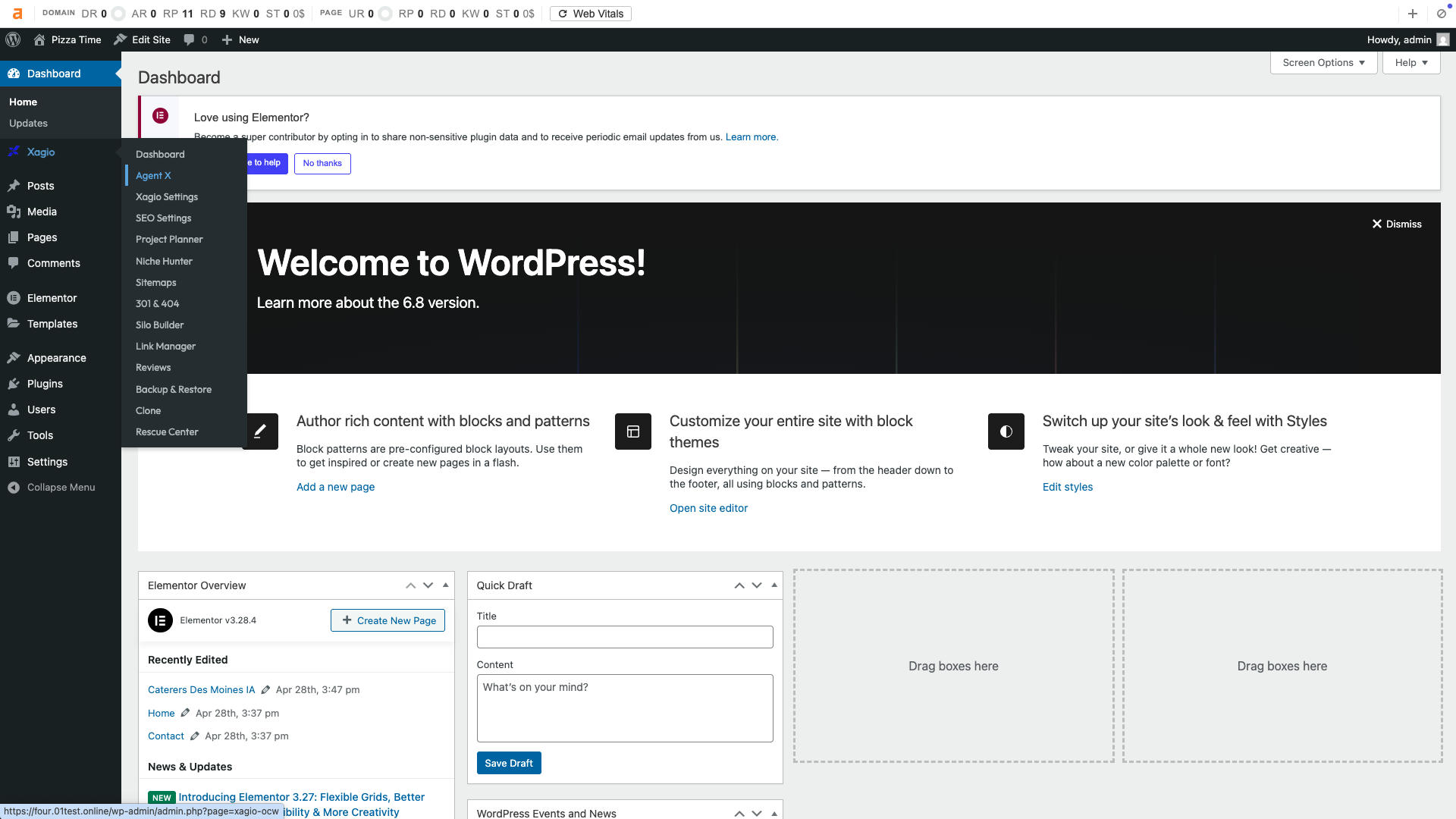
Task: Toggle WordPress Events and News panel
Action: (x=774, y=813)
